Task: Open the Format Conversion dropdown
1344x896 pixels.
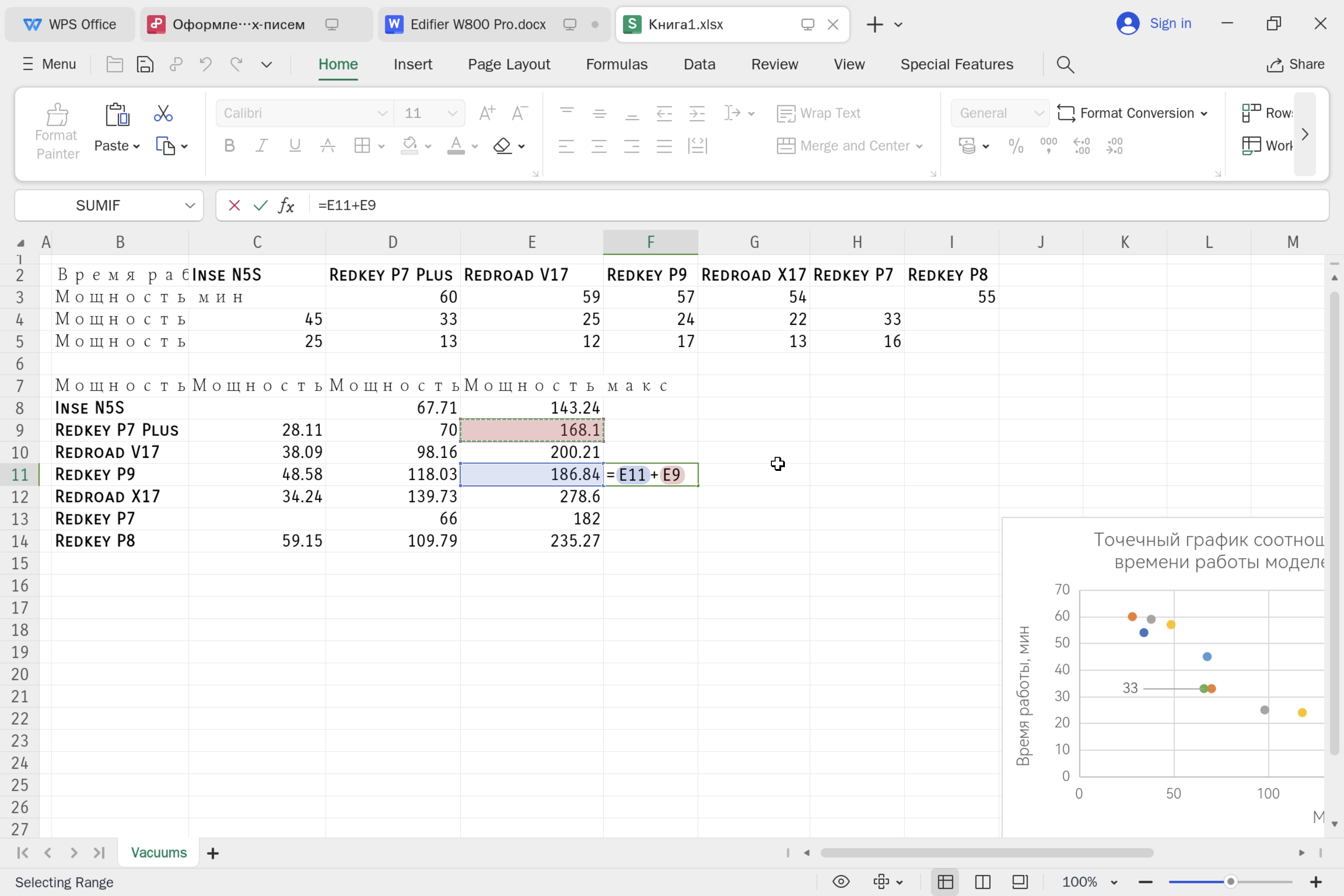Action: (x=1133, y=113)
